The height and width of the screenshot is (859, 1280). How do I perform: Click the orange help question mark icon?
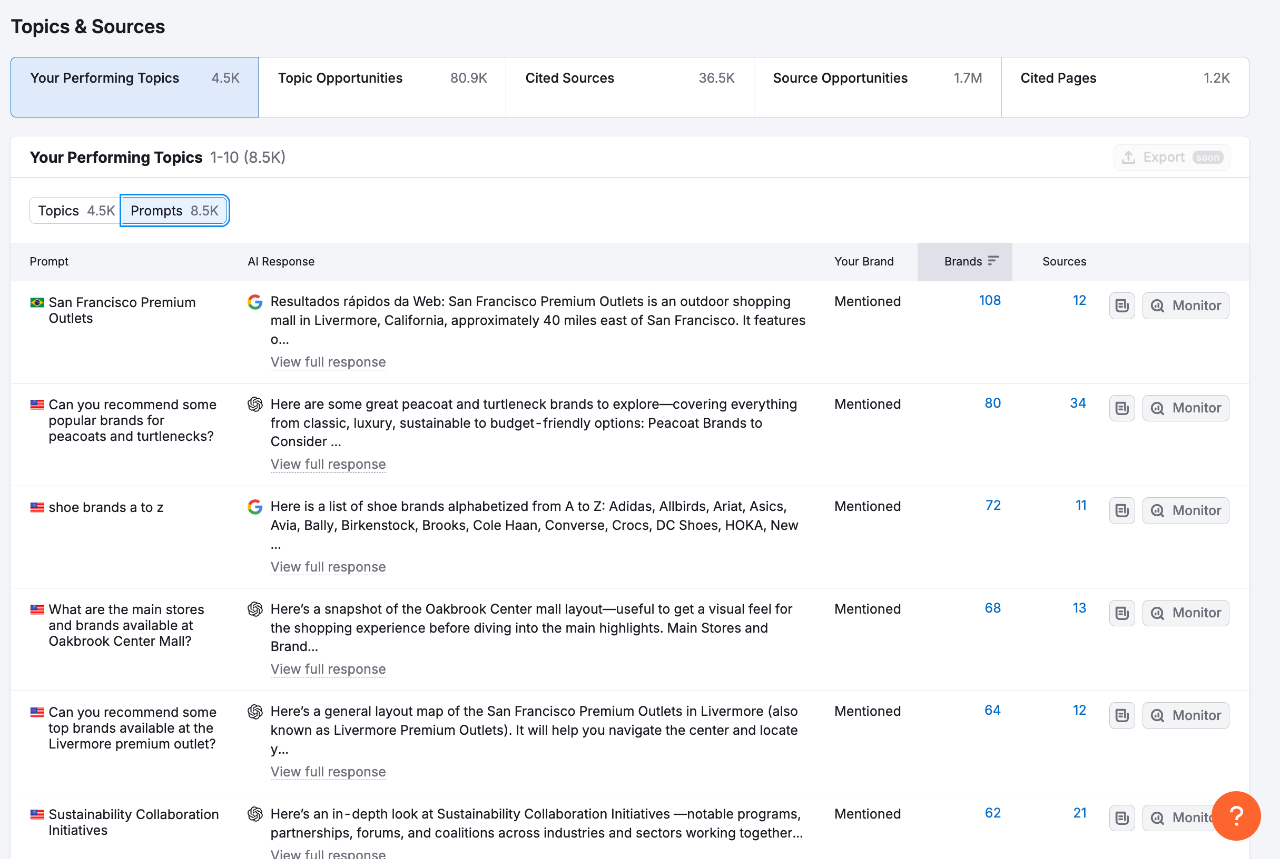pyautogui.click(x=1236, y=815)
